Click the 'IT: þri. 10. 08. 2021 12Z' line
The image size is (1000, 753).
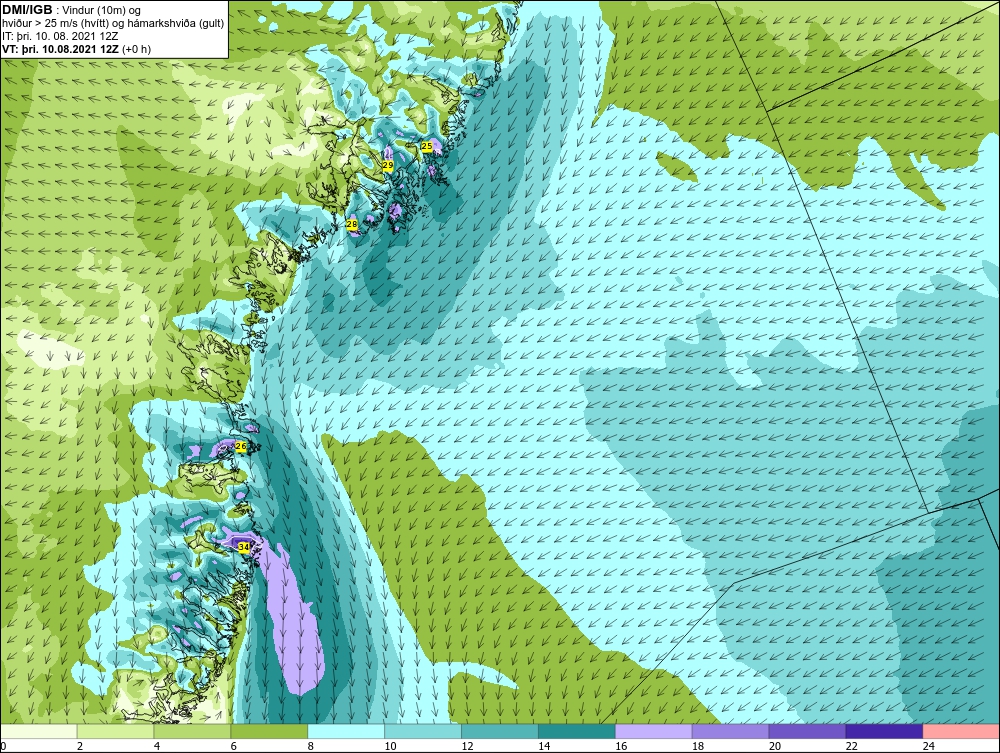pyautogui.click(x=60, y=36)
